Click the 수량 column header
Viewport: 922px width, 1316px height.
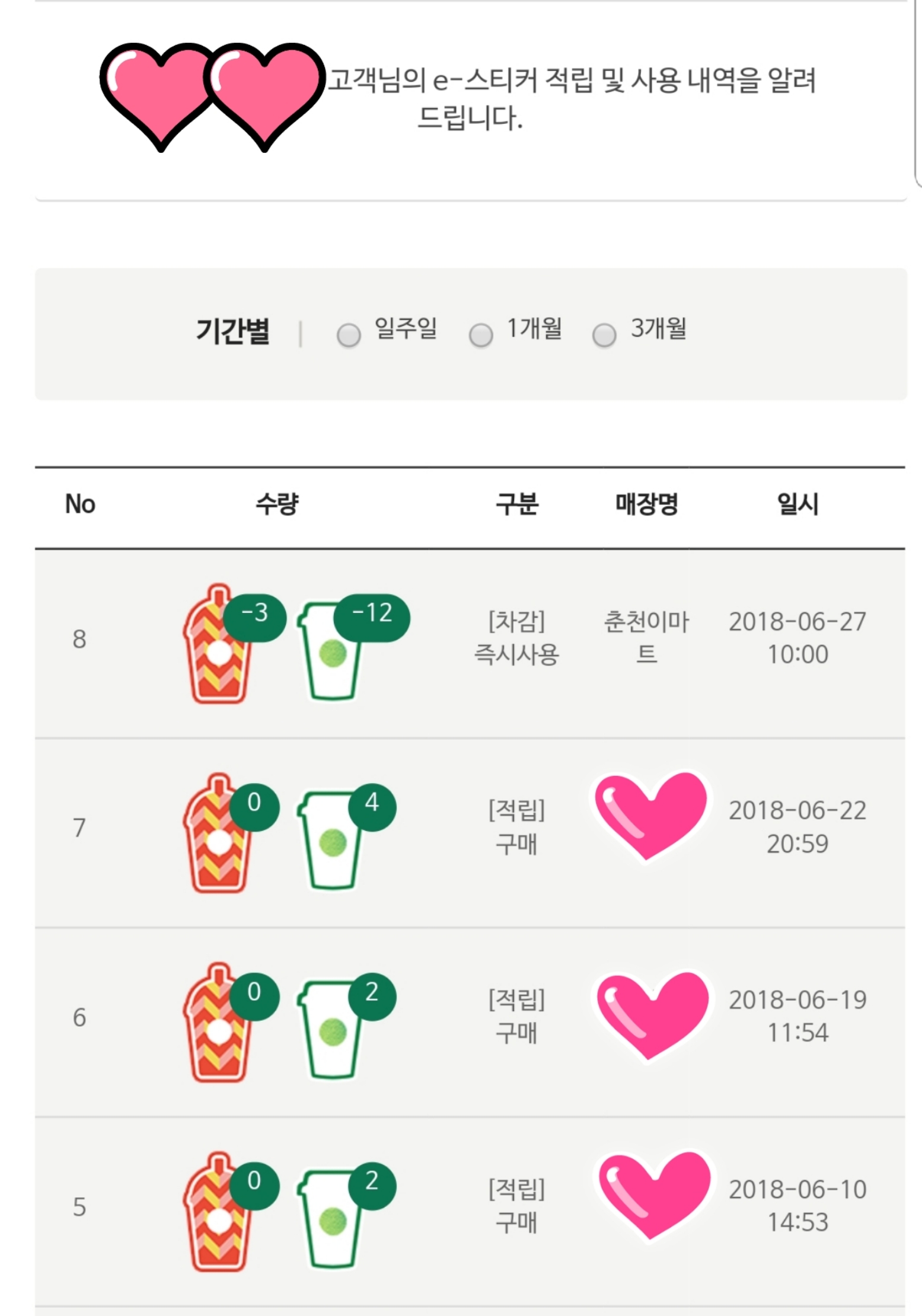(277, 504)
